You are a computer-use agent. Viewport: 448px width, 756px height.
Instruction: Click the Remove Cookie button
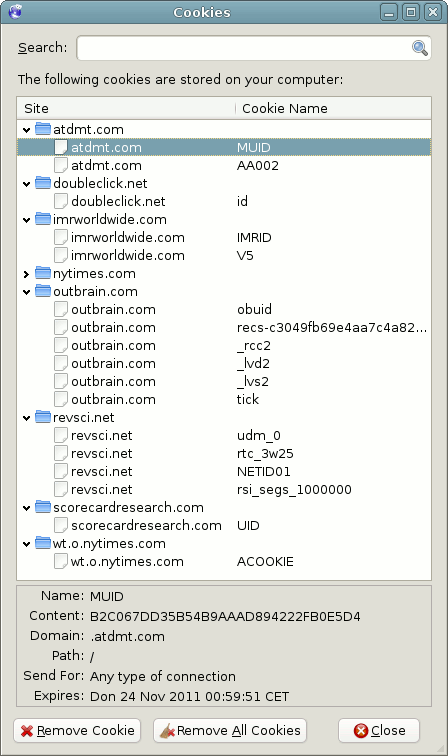coord(77,730)
